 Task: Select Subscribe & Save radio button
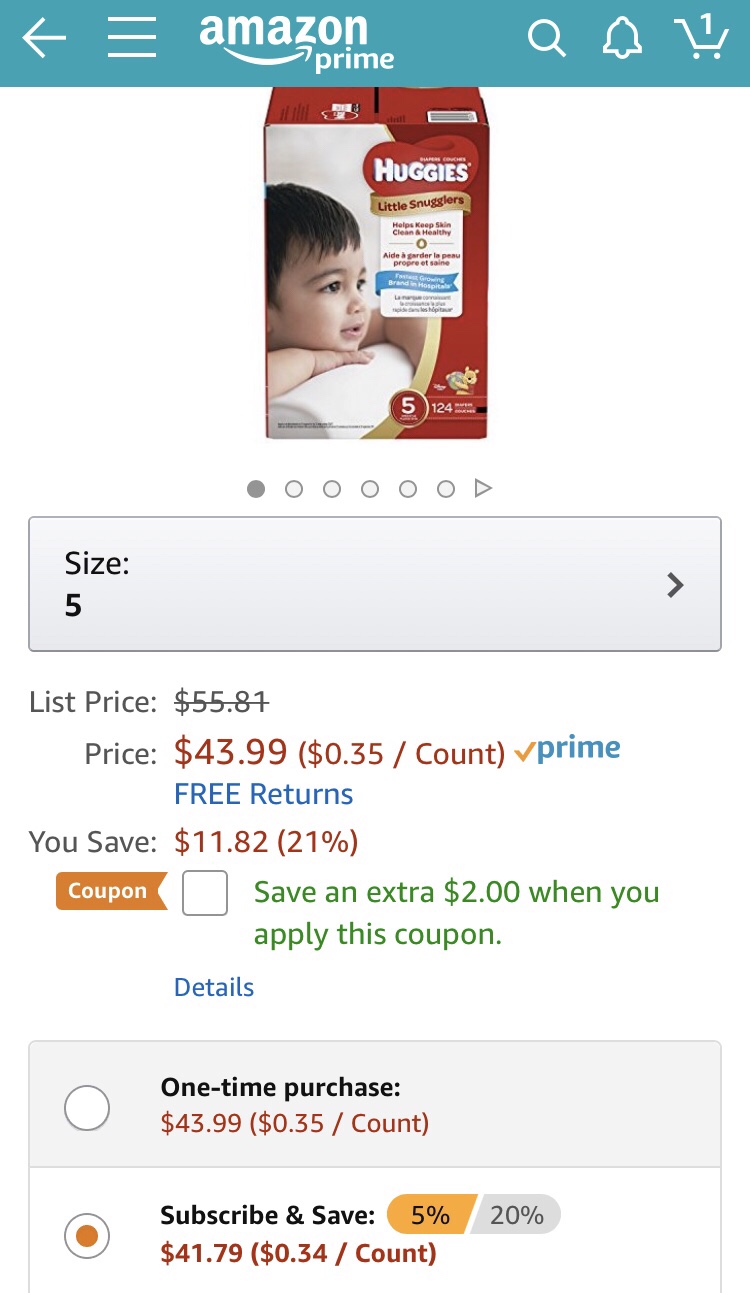click(x=87, y=1237)
